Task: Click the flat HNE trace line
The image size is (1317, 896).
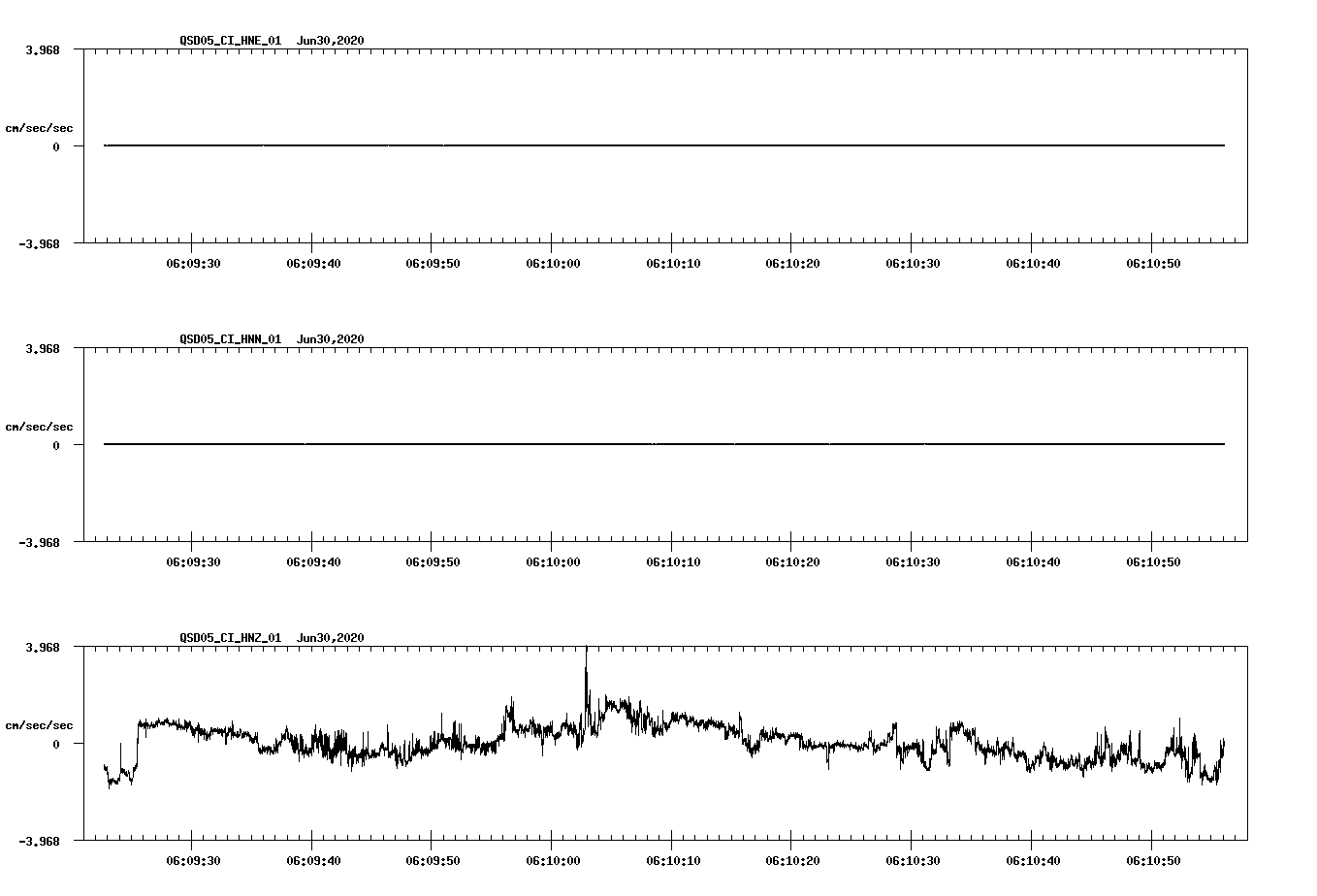Action: click(x=664, y=145)
